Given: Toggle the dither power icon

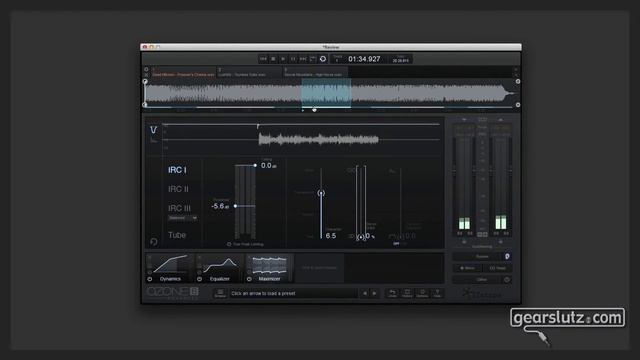Looking at the screenshot, I should [507, 280].
